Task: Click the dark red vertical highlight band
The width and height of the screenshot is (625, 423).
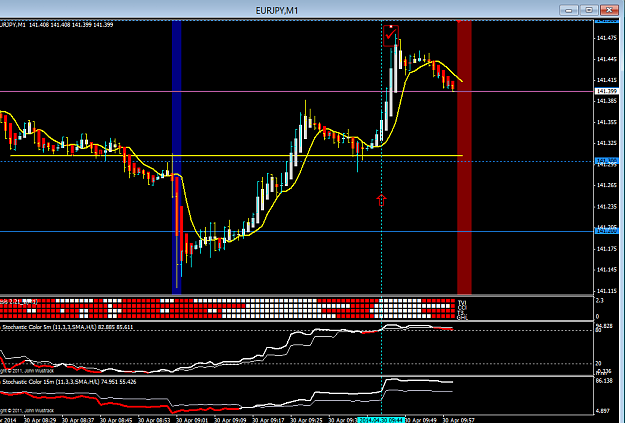Action: pos(464,157)
